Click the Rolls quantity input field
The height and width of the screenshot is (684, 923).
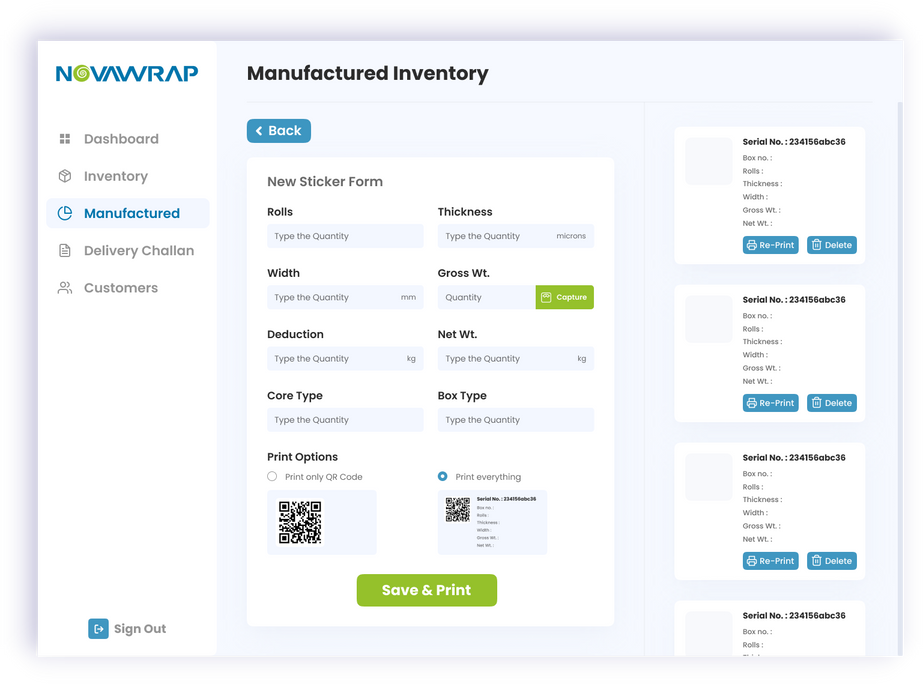pos(345,237)
